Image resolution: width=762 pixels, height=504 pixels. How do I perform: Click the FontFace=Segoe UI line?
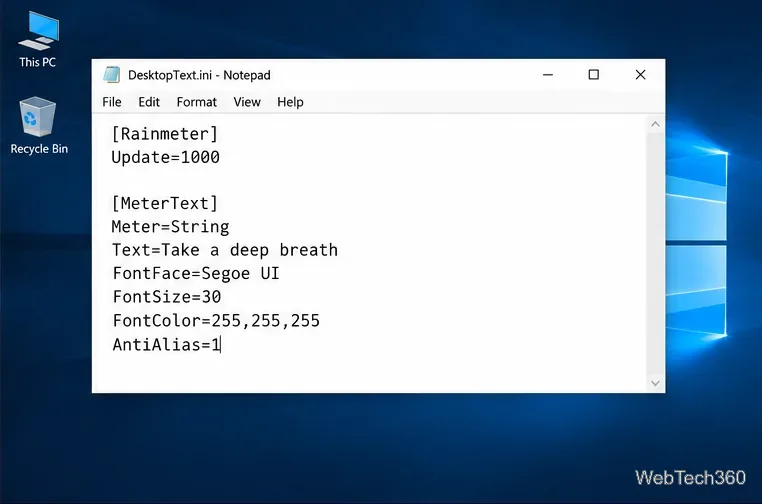click(x=196, y=273)
